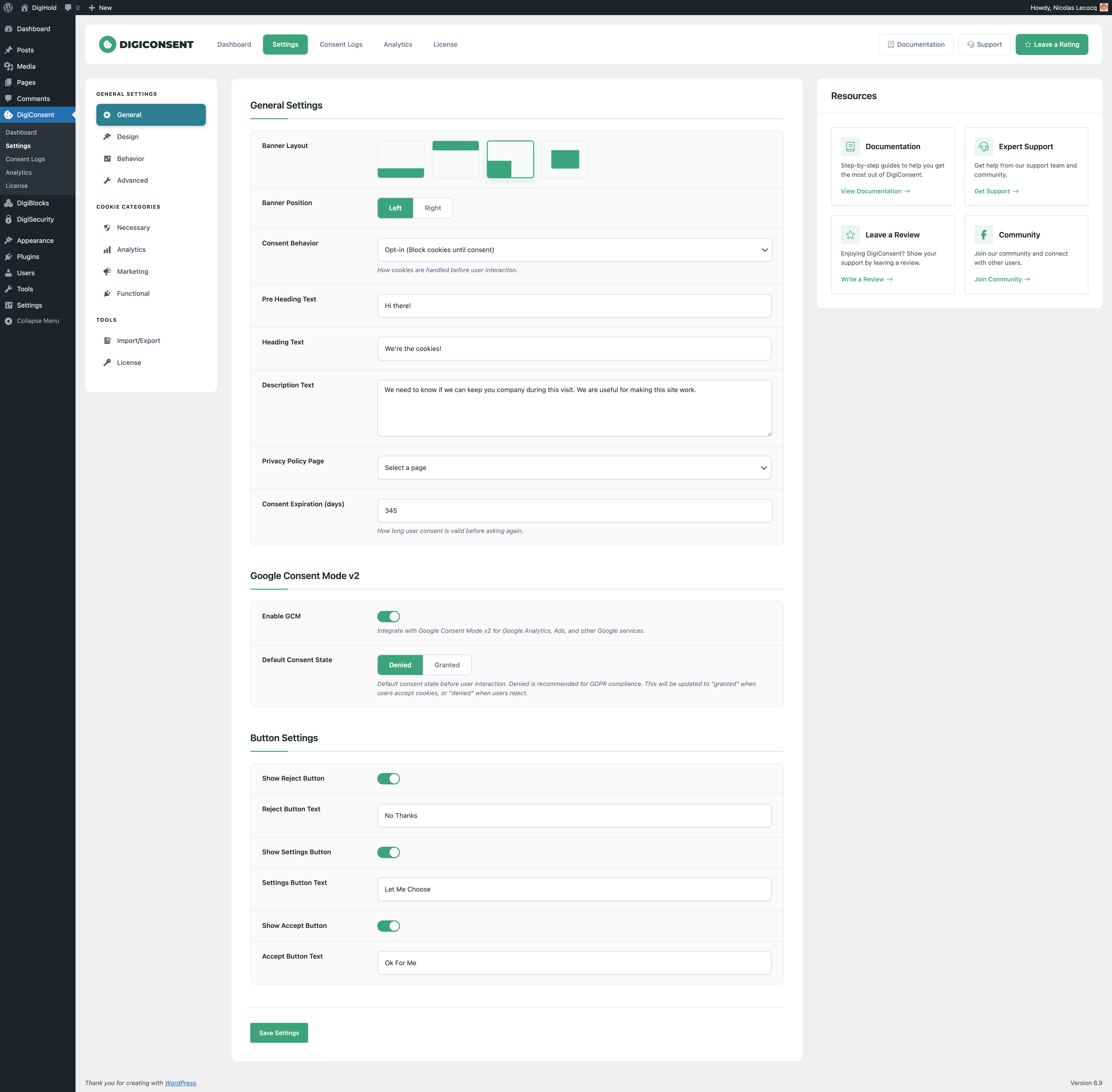
Task: Open the License top tab
Action: click(x=445, y=44)
